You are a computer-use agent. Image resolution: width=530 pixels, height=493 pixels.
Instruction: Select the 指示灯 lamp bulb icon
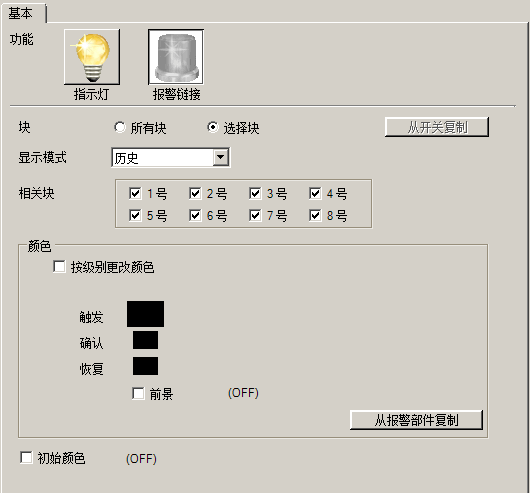[x=92, y=57]
